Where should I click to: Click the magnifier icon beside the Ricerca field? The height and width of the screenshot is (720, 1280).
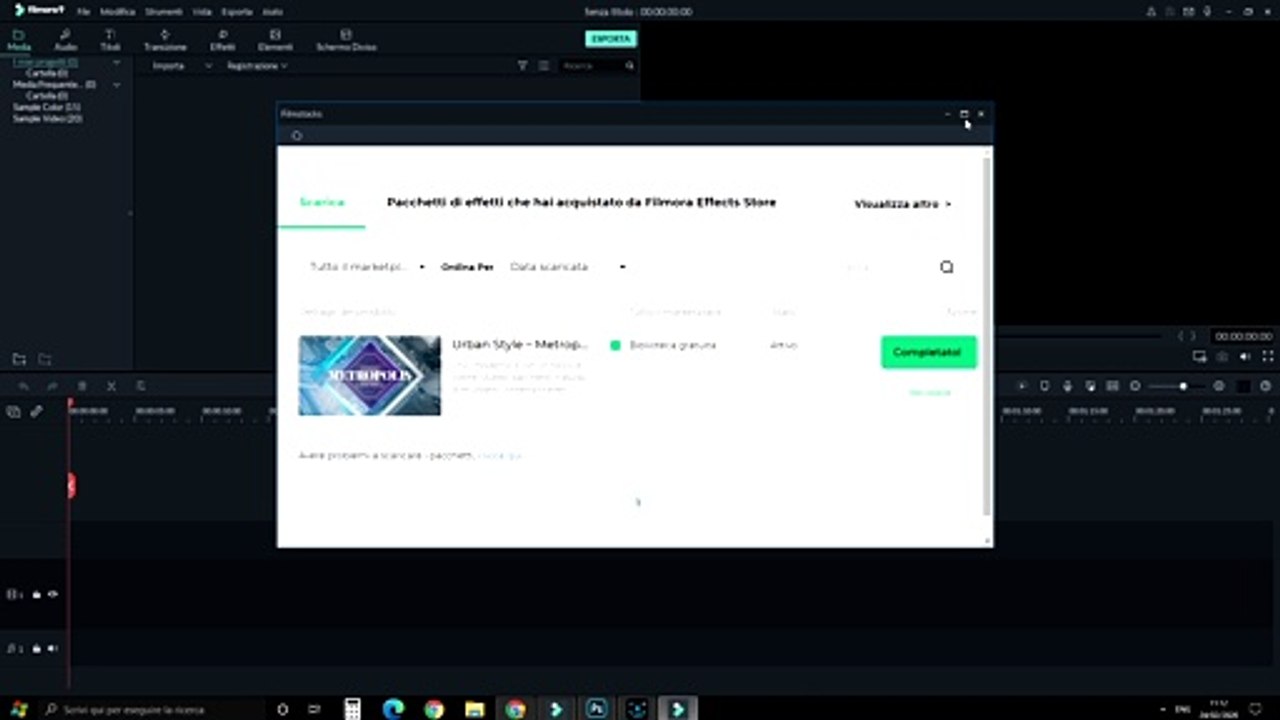coord(629,66)
